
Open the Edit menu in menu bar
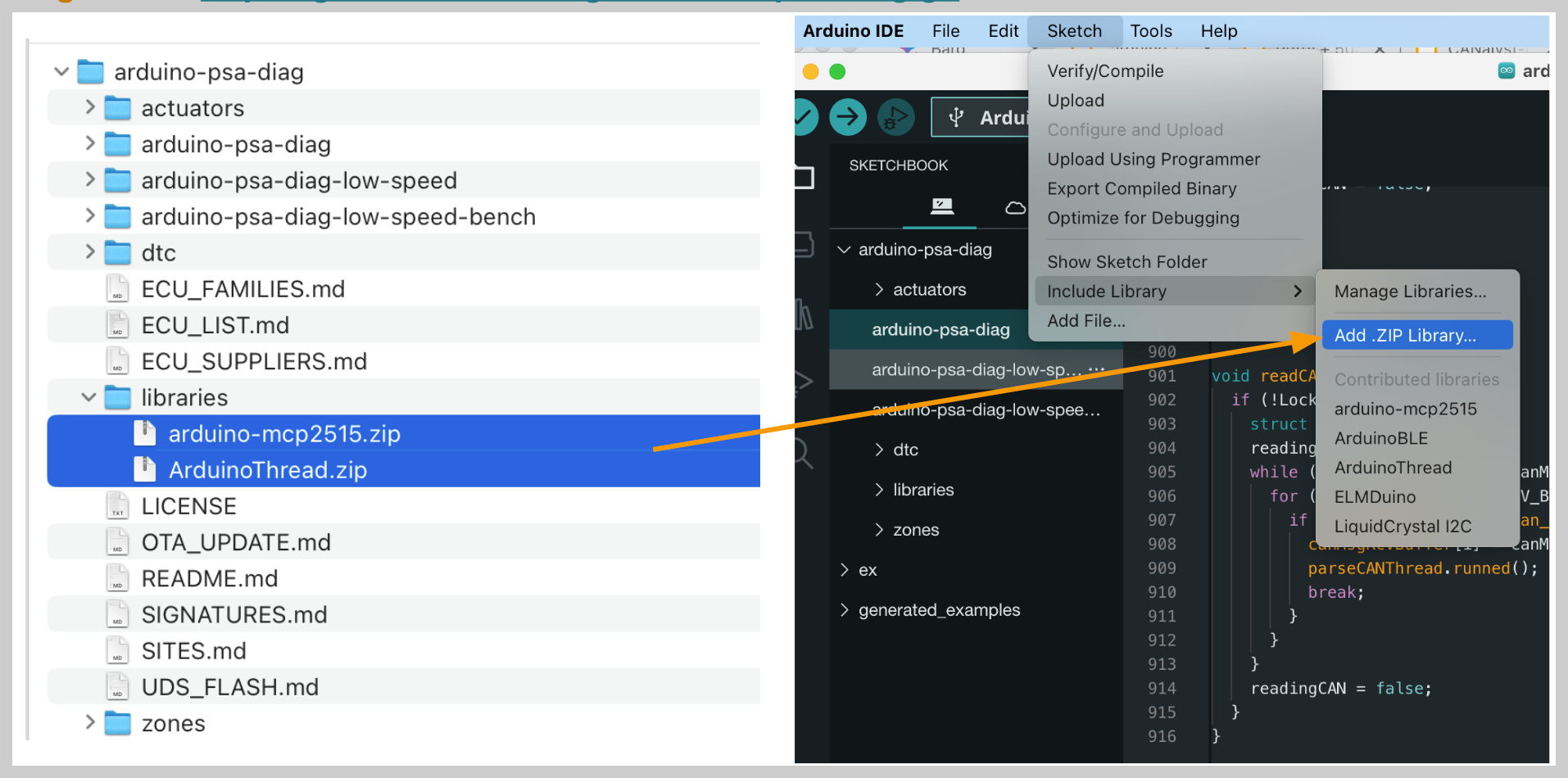coord(1003,31)
